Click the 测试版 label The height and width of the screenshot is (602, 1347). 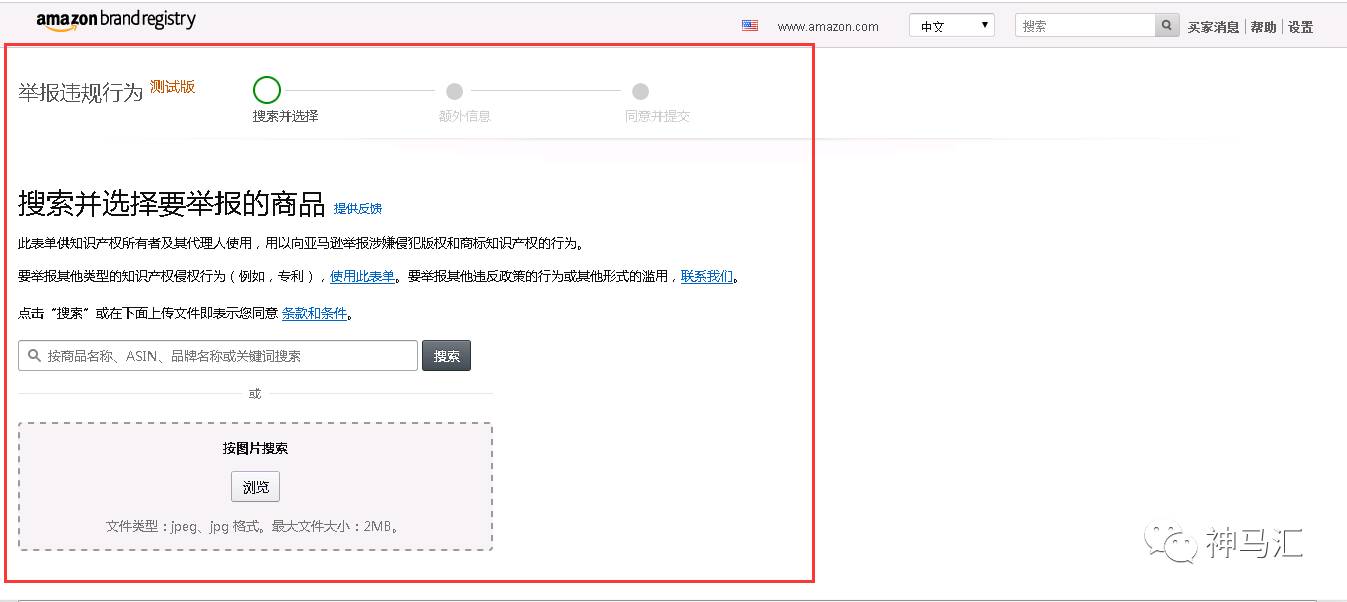tap(172, 87)
